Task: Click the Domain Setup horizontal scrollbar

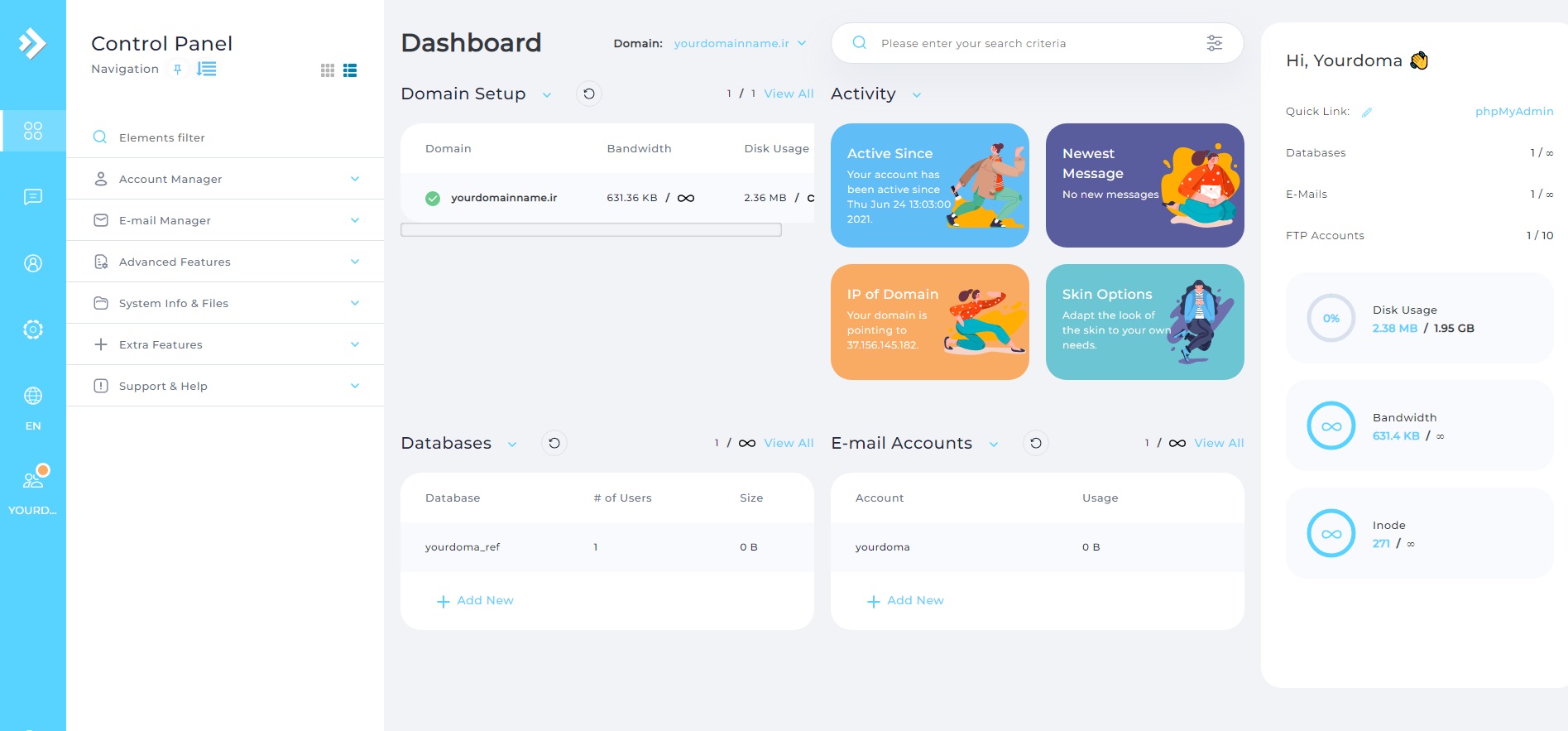Action: click(x=591, y=230)
